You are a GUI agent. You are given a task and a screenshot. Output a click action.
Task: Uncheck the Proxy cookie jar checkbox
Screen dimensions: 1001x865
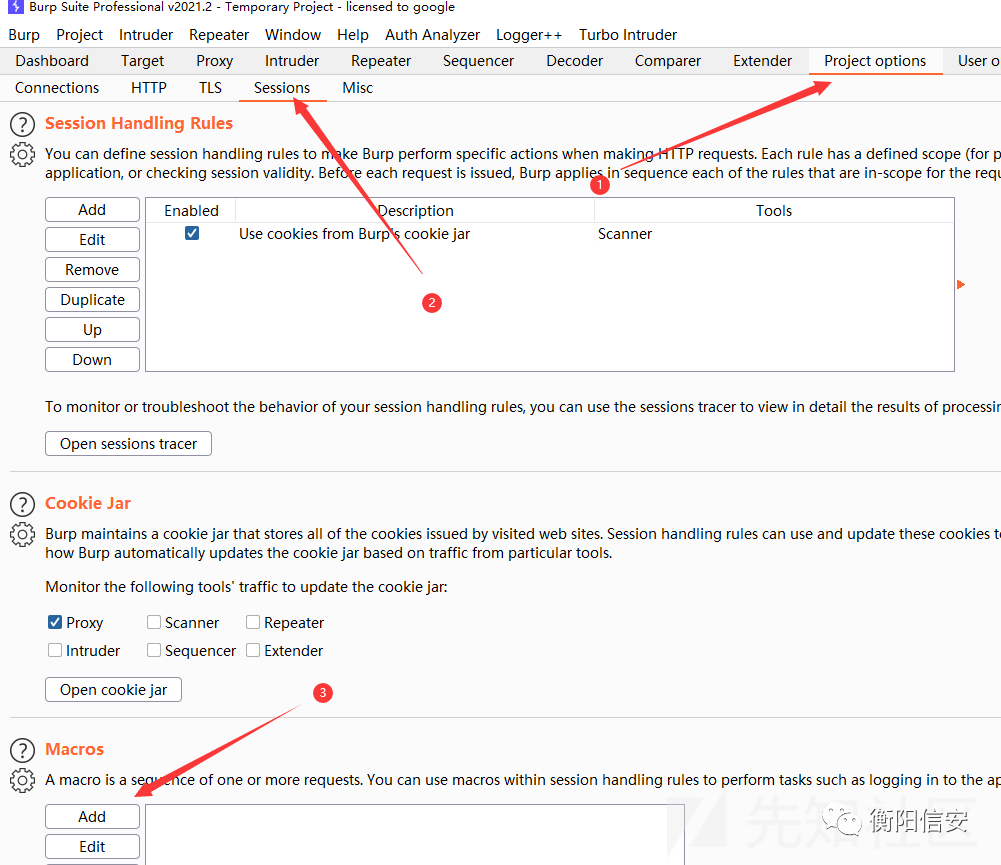pos(55,622)
